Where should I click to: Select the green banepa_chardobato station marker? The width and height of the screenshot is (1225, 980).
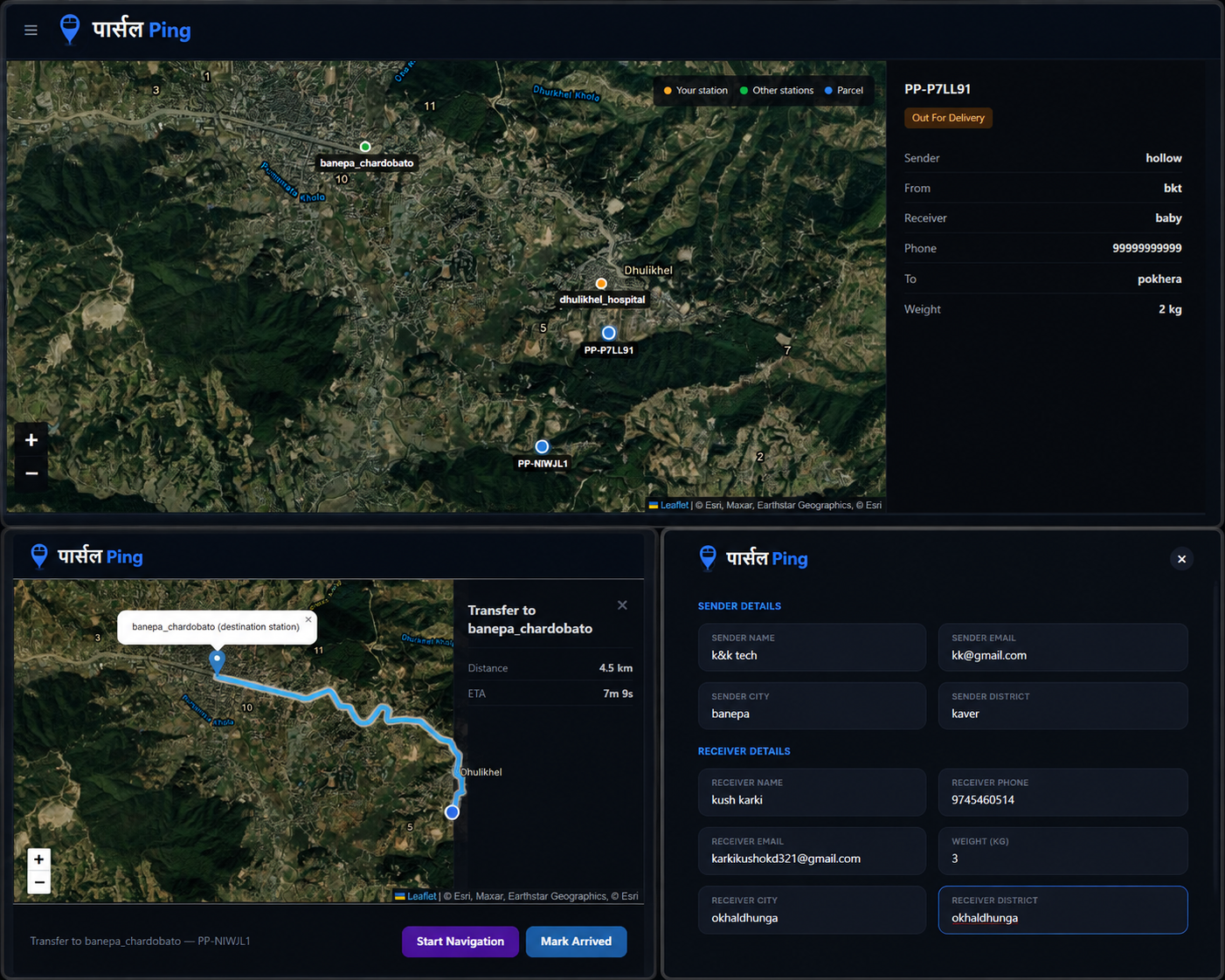pos(365,147)
